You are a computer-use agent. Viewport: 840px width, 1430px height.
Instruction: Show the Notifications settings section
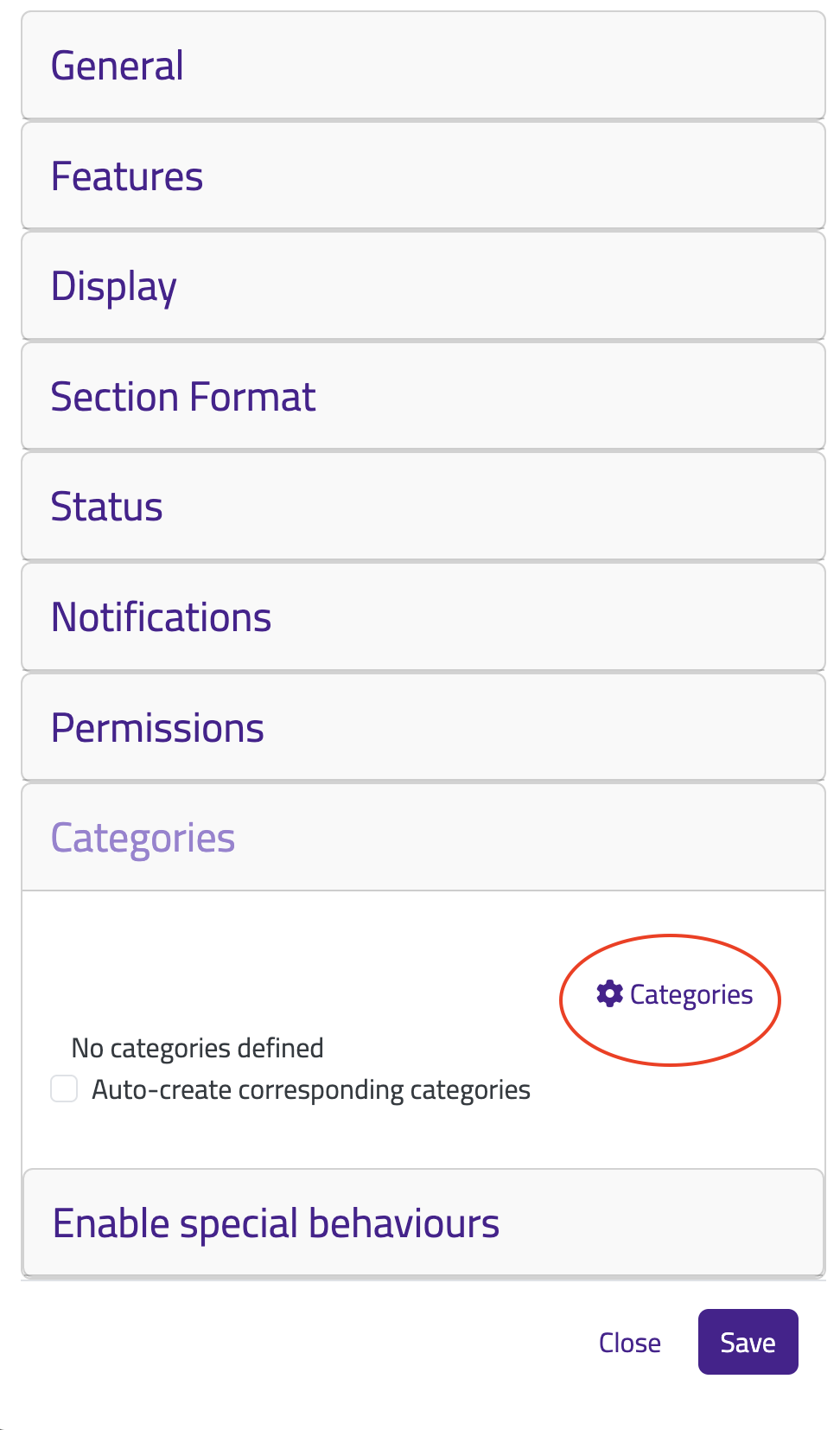[423, 617]
